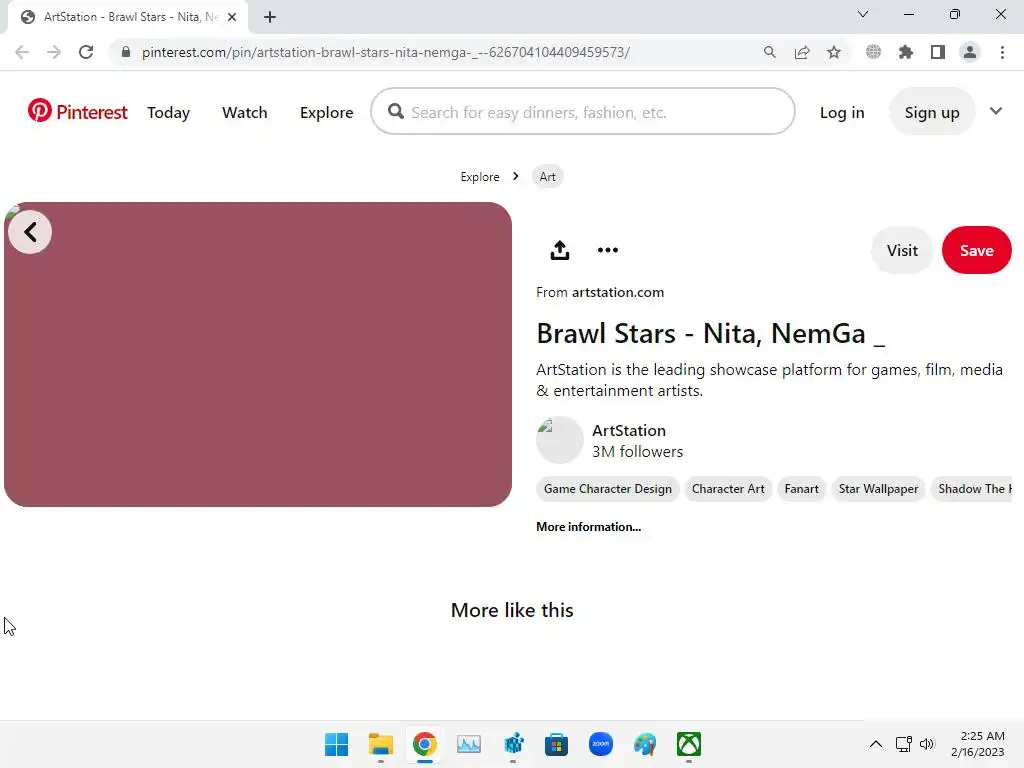Click the ArtStation profile avatar
1024x768 pixels.
(560, 440)
